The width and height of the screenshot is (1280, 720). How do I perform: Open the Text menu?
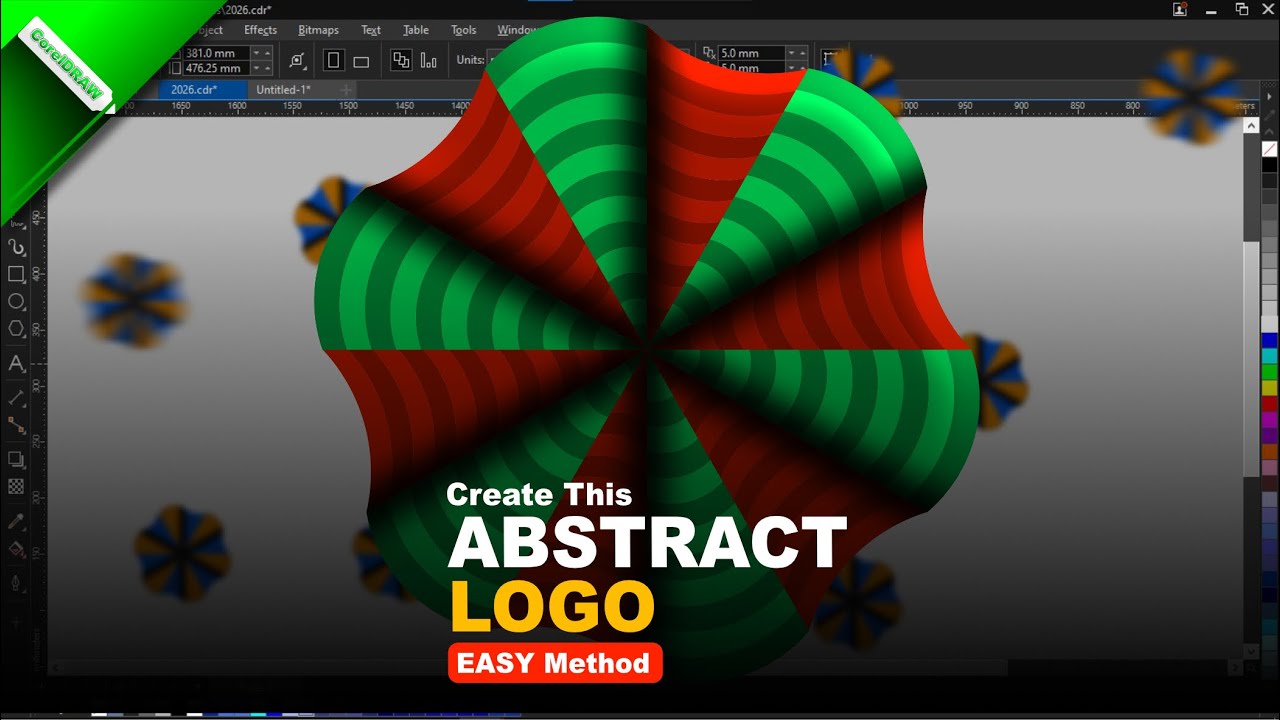coord(371,30)
